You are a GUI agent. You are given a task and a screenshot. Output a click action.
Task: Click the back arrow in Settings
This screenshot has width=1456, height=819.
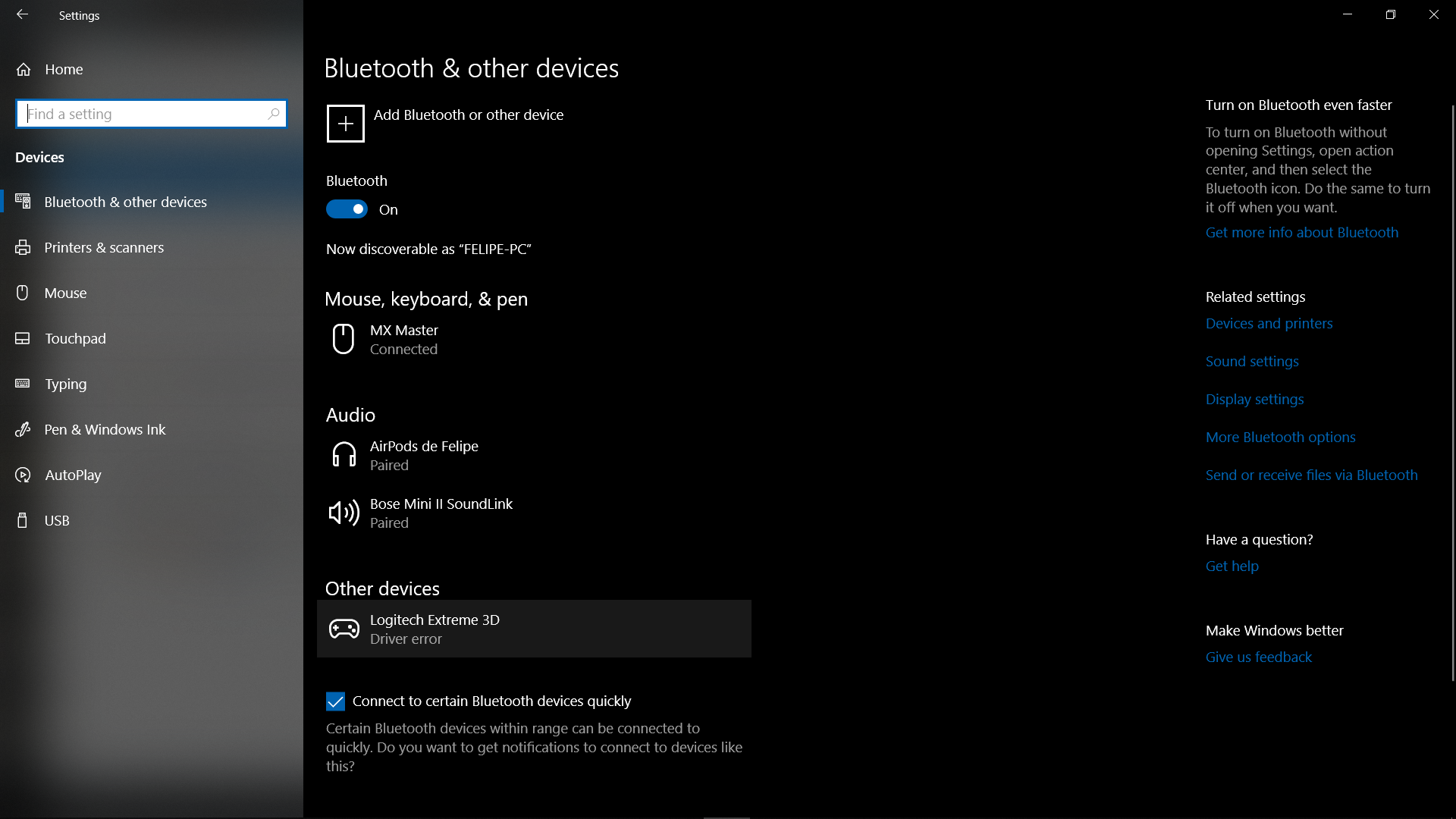pyautogui.click(x=22, y=14)
